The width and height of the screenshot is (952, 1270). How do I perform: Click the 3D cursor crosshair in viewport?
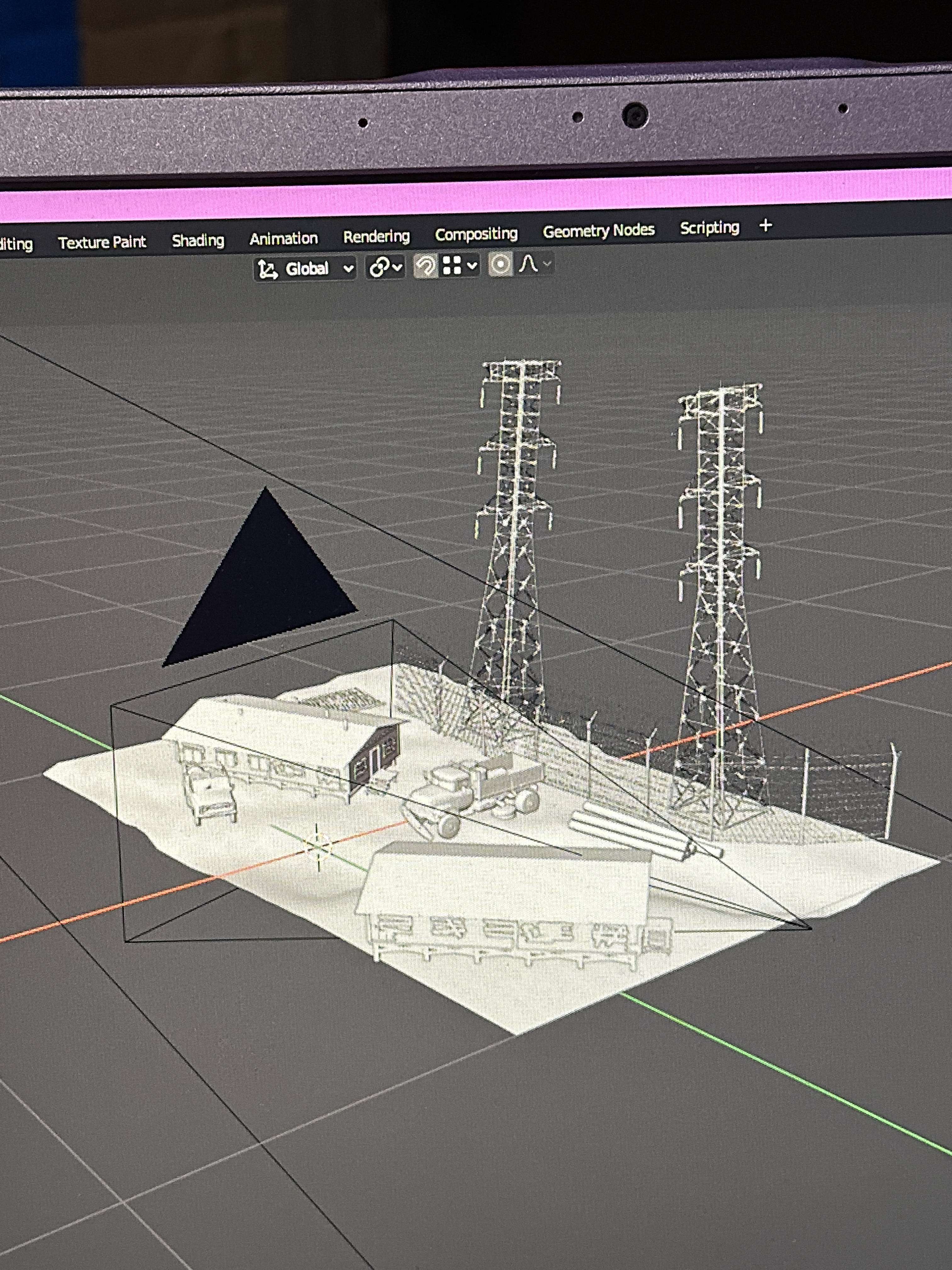[317, 845]
